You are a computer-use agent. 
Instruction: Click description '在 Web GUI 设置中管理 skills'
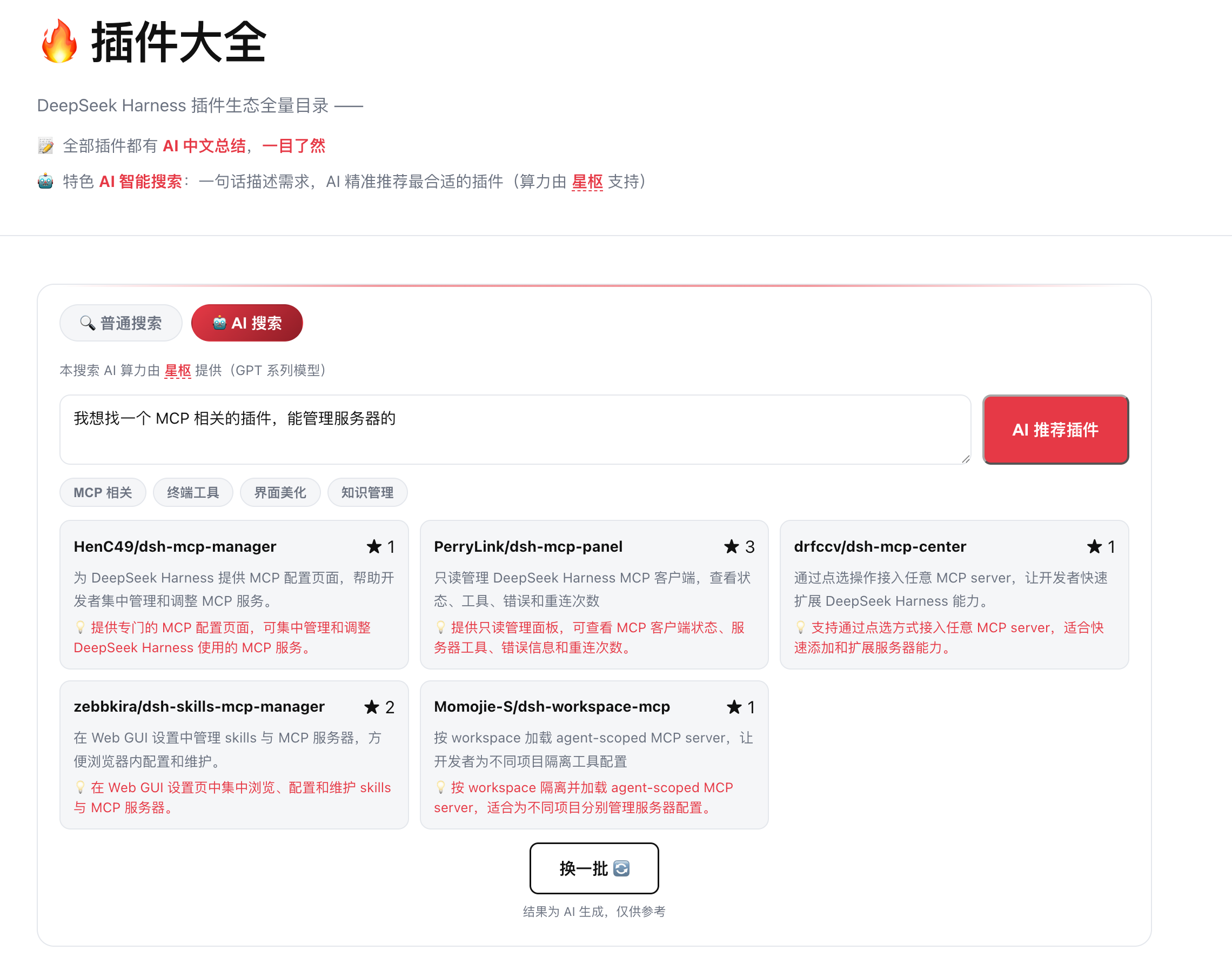(165, 738)
